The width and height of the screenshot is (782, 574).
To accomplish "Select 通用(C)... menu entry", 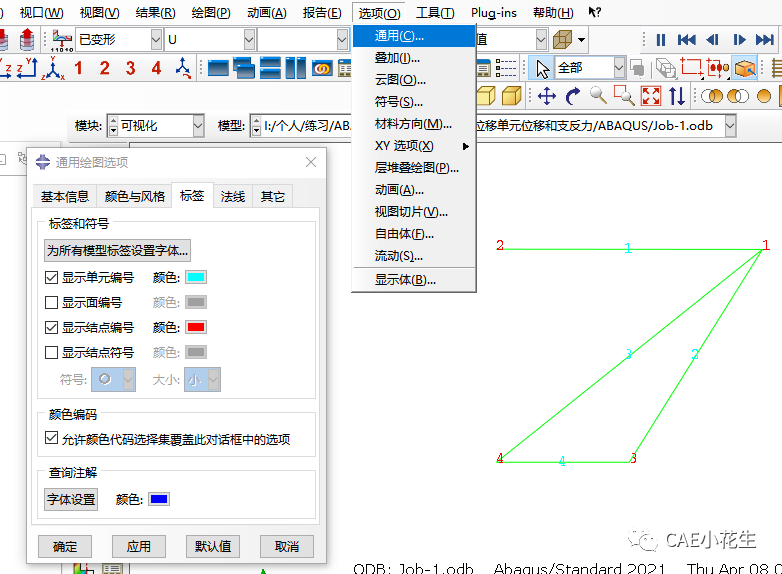I will (413, 36).
